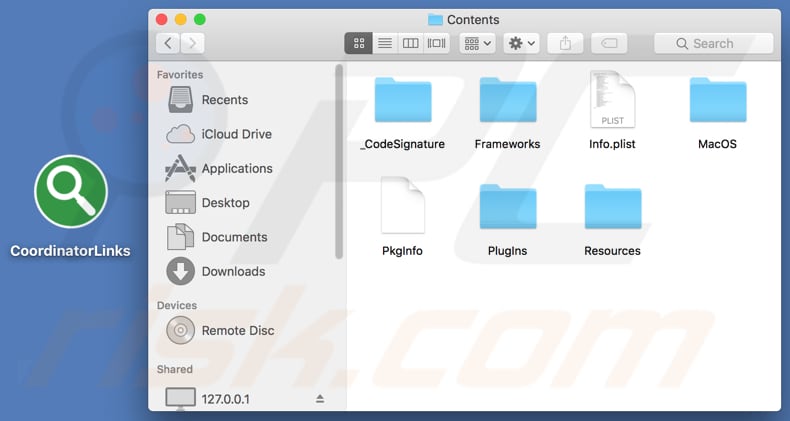
Task: Select the PkgInfo file icon
Action: (403, 205)
